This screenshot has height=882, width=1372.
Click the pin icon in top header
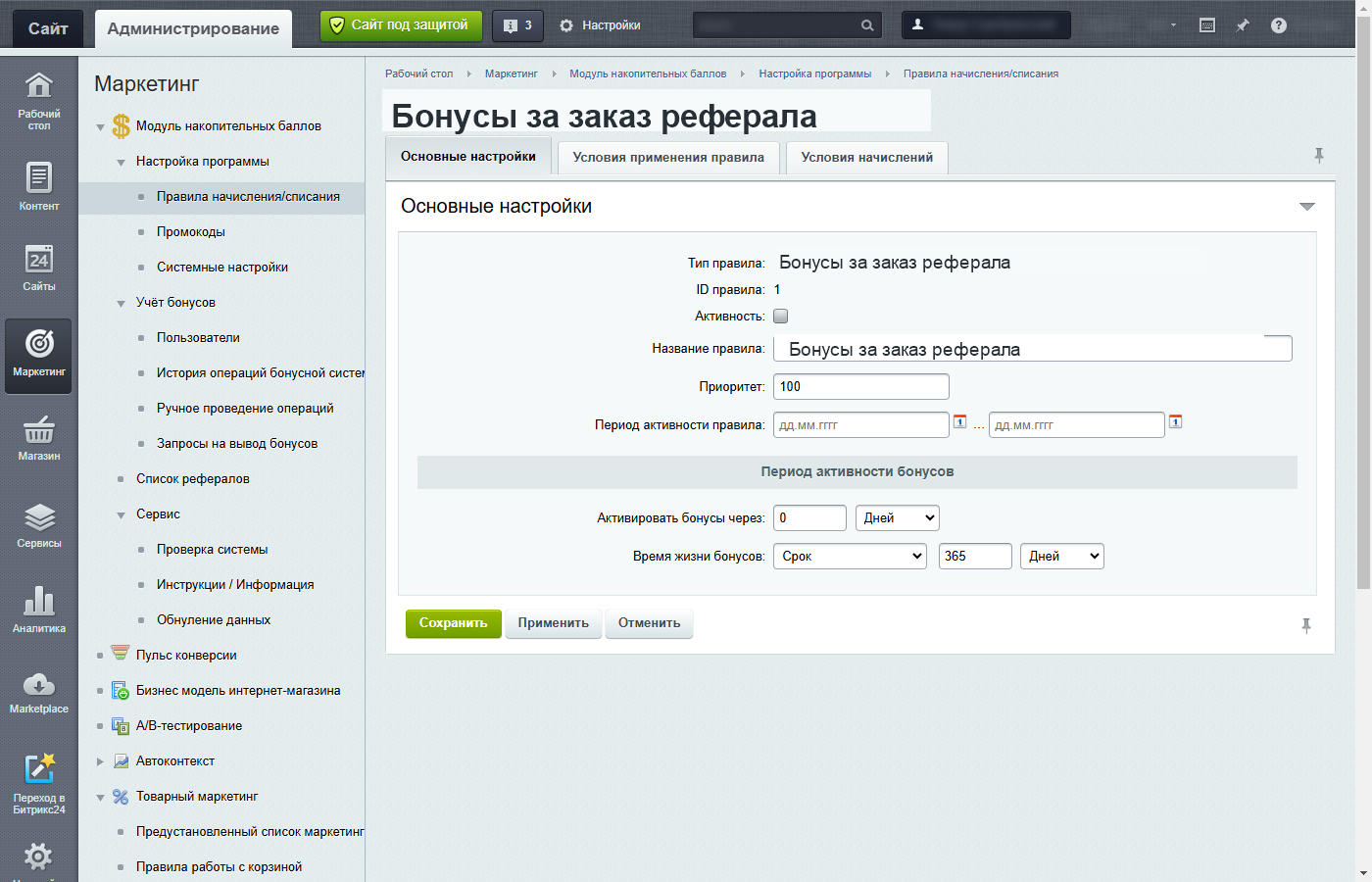[1243, 25]
